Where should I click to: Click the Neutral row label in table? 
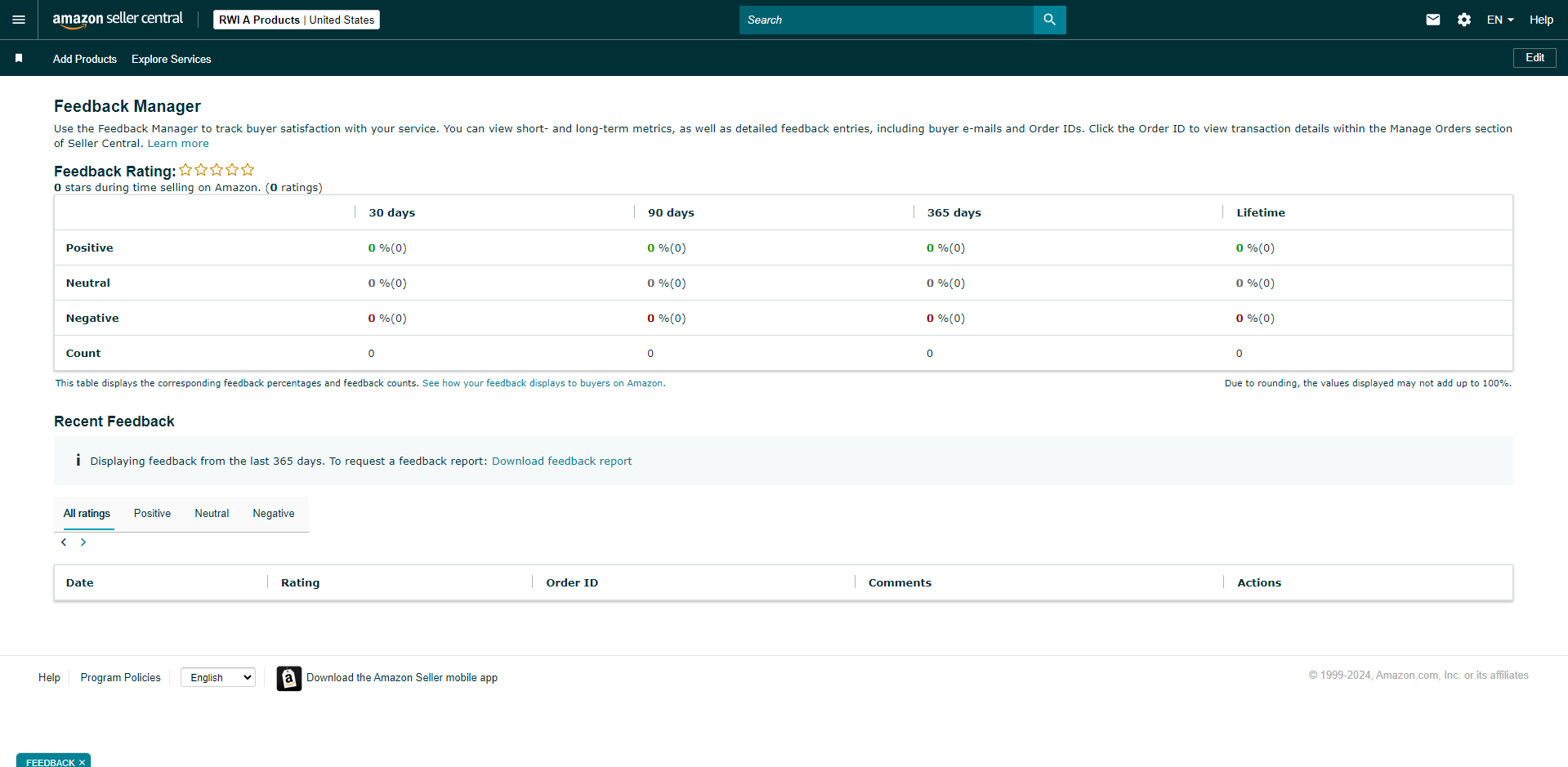(x=87, y=283)
